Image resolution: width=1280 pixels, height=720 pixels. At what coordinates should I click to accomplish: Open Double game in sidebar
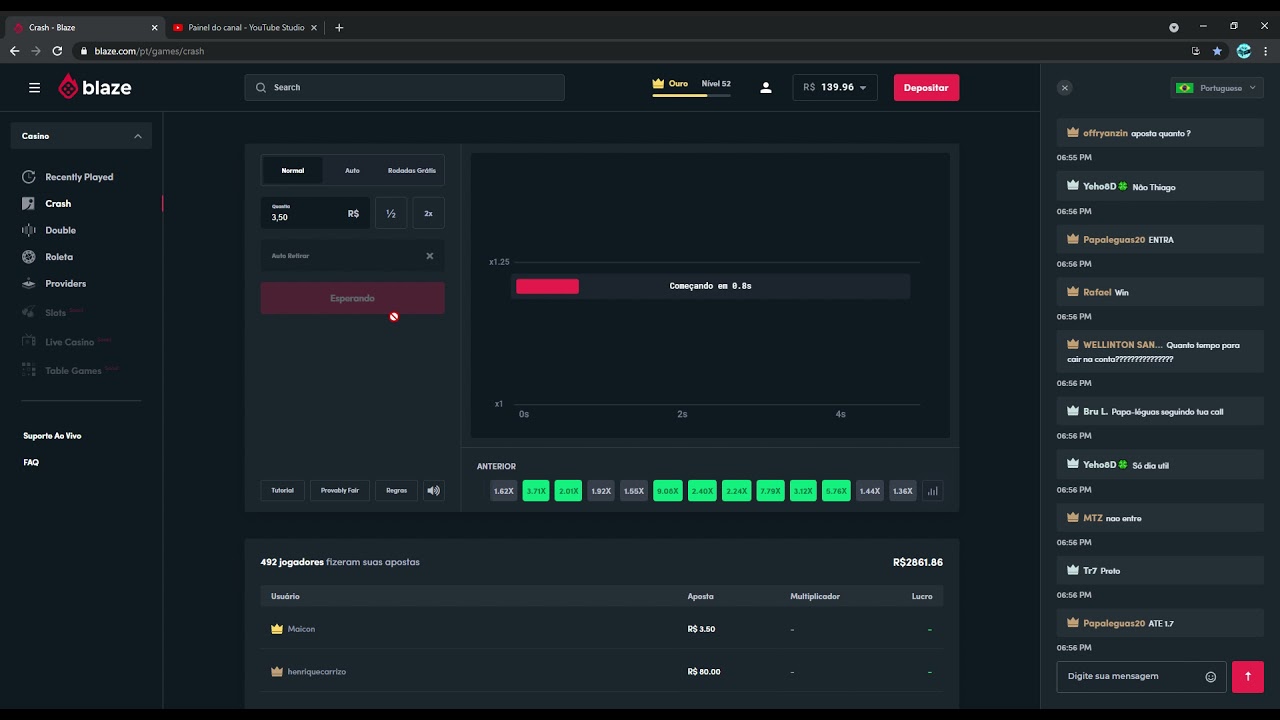pos(60,230)
